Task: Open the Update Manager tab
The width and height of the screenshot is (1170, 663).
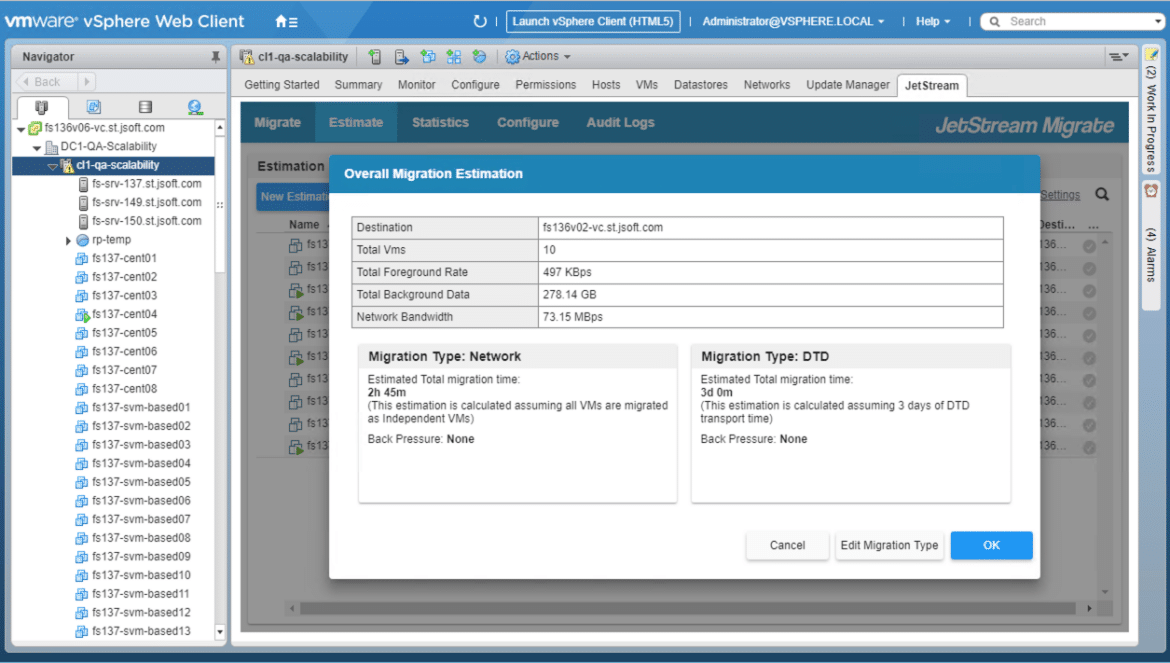Action: [x=848, y=85]
